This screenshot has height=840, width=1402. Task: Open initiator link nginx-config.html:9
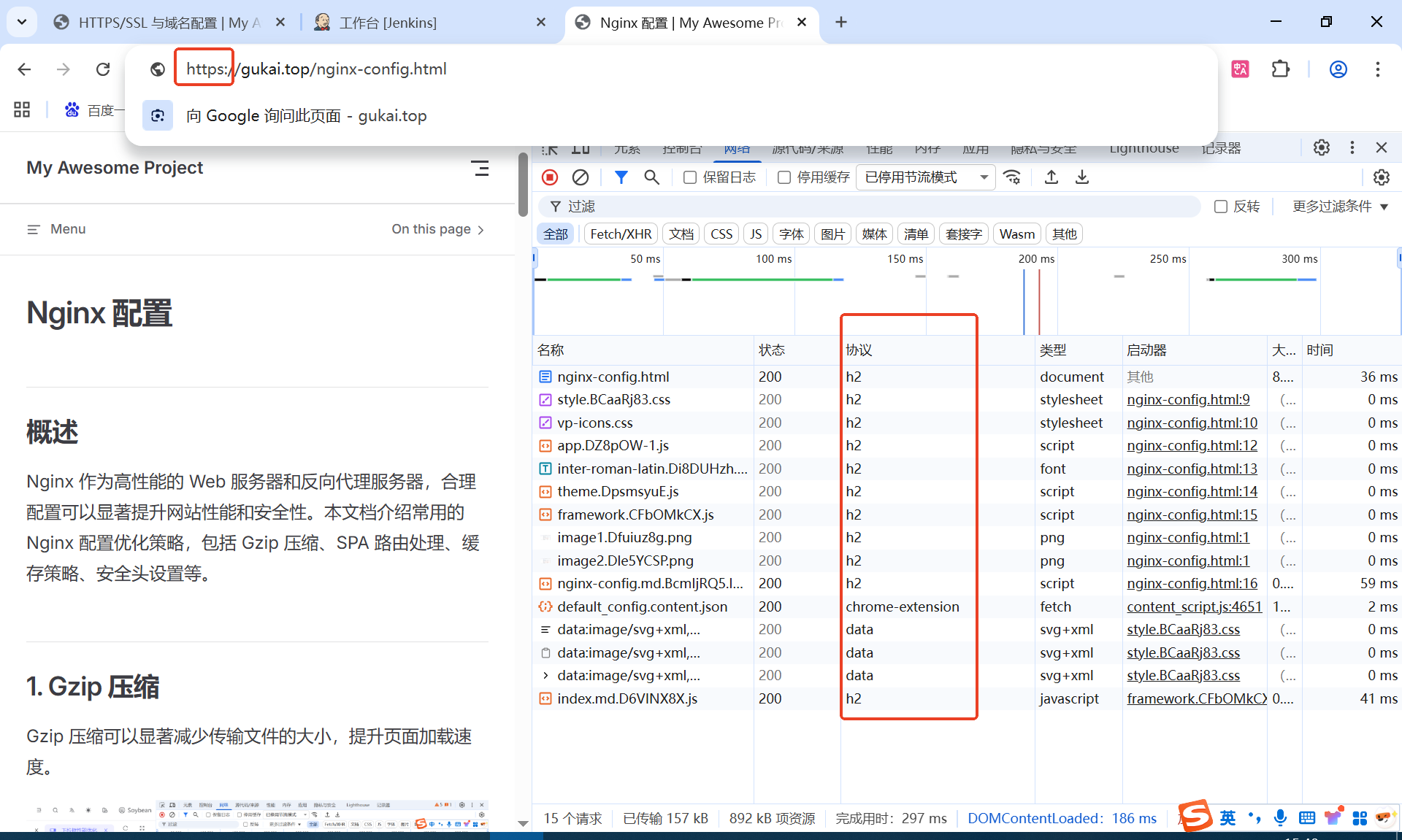[x=1188, y=399]
